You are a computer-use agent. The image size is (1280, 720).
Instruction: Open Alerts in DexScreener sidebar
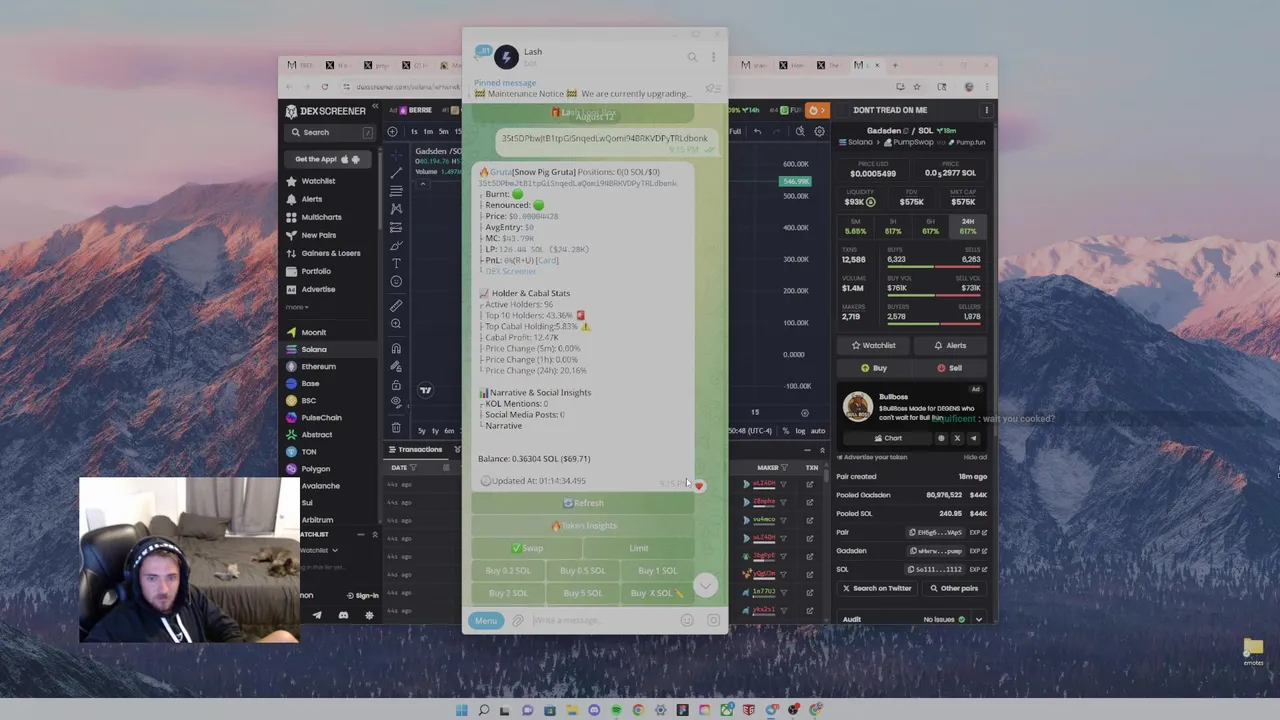tap(312, 199)
